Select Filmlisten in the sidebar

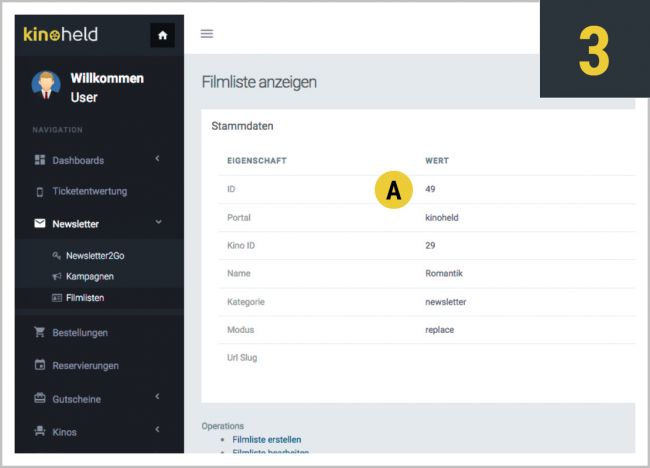(85, 298)
